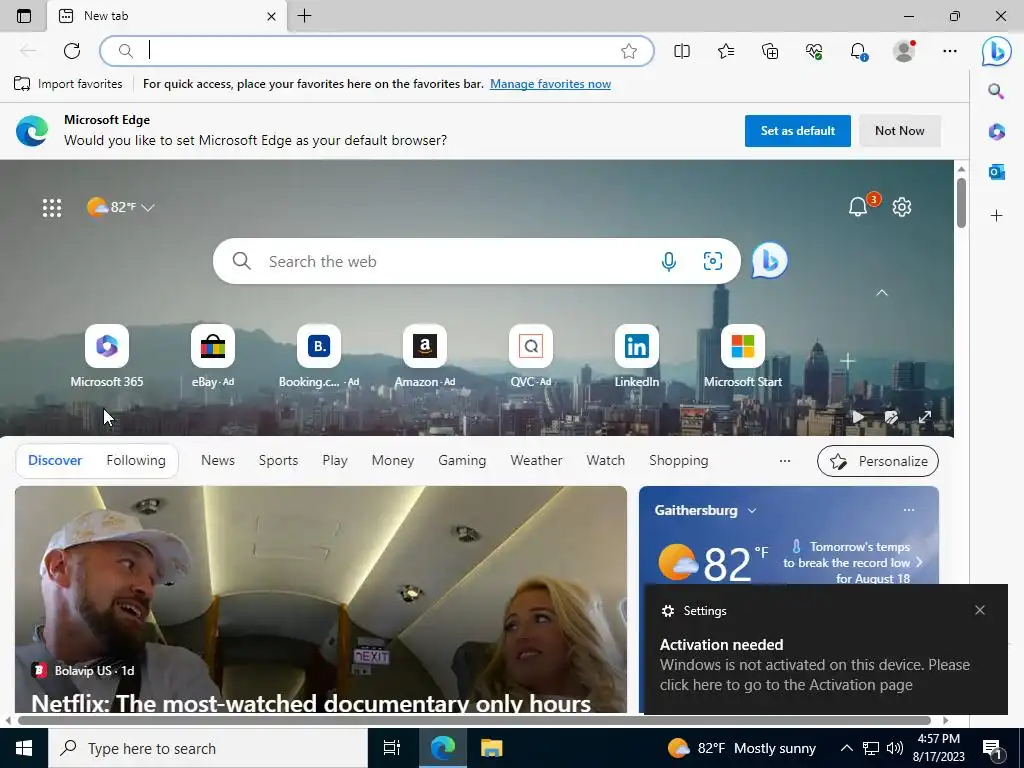Viewport: 1024px width, 768px height.
Task: Open split screen view icon
Action: click(x=682, y=51)
